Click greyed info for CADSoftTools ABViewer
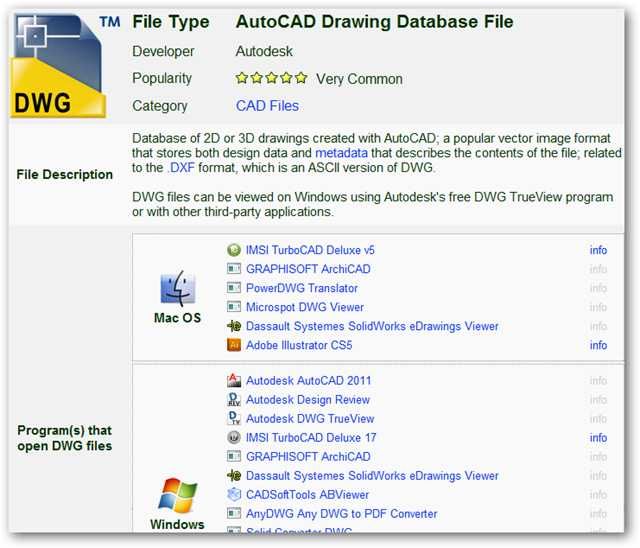The height and width of the screenshot is (548, 640). tap(598, 495)
